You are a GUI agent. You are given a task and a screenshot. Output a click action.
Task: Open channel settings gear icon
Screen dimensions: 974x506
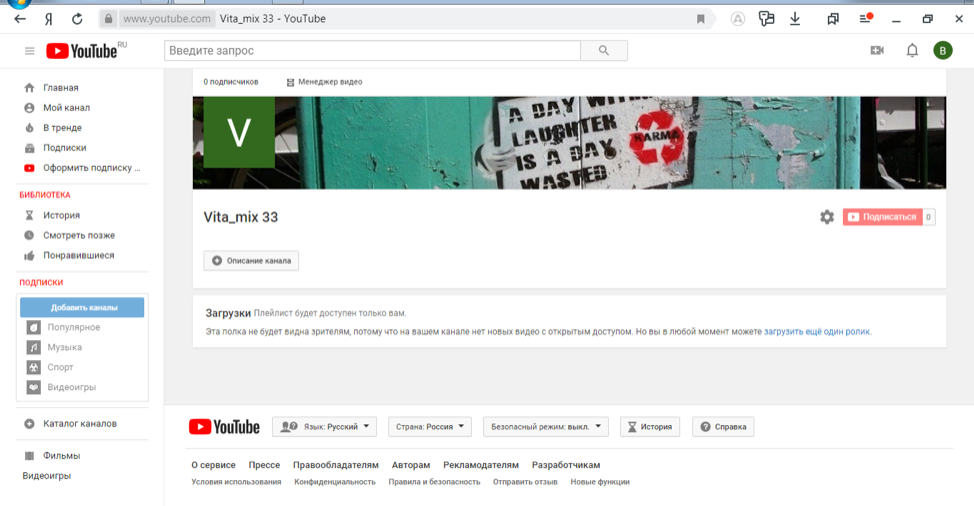[827, 217]
